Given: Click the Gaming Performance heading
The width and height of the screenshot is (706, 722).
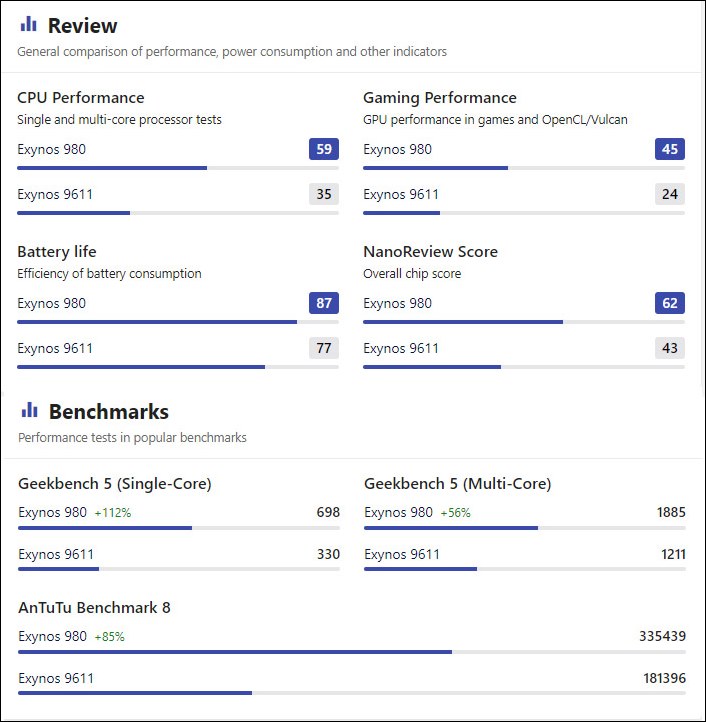Looking at the screenshot, I should click(440, 98).
